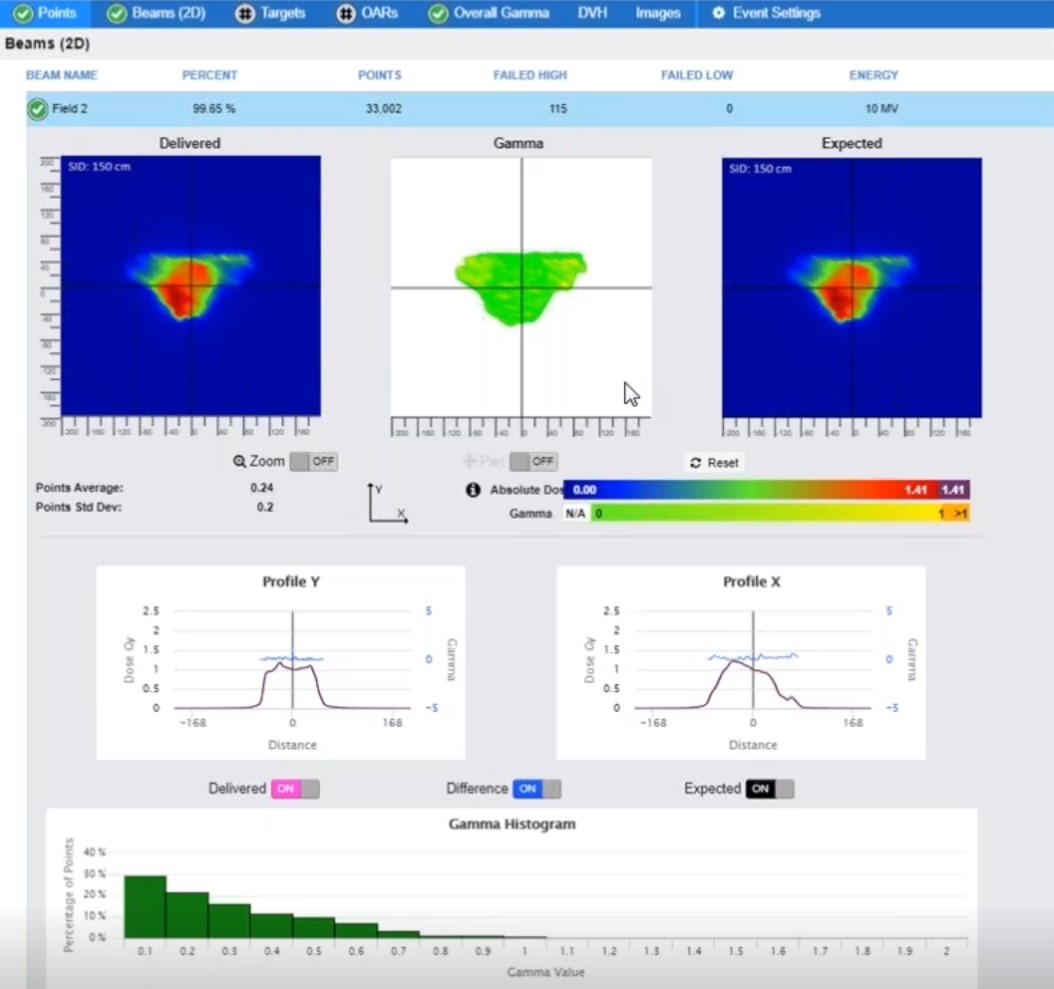Select the Overall Gamma check icon
1054x989 pixels.
(437, 14)
